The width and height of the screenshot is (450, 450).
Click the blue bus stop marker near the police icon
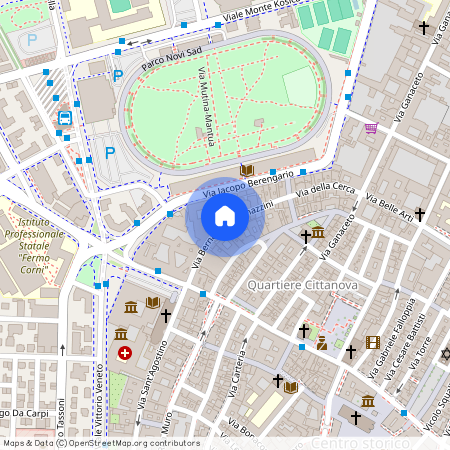pyautogui.click(x=302, y=347)
